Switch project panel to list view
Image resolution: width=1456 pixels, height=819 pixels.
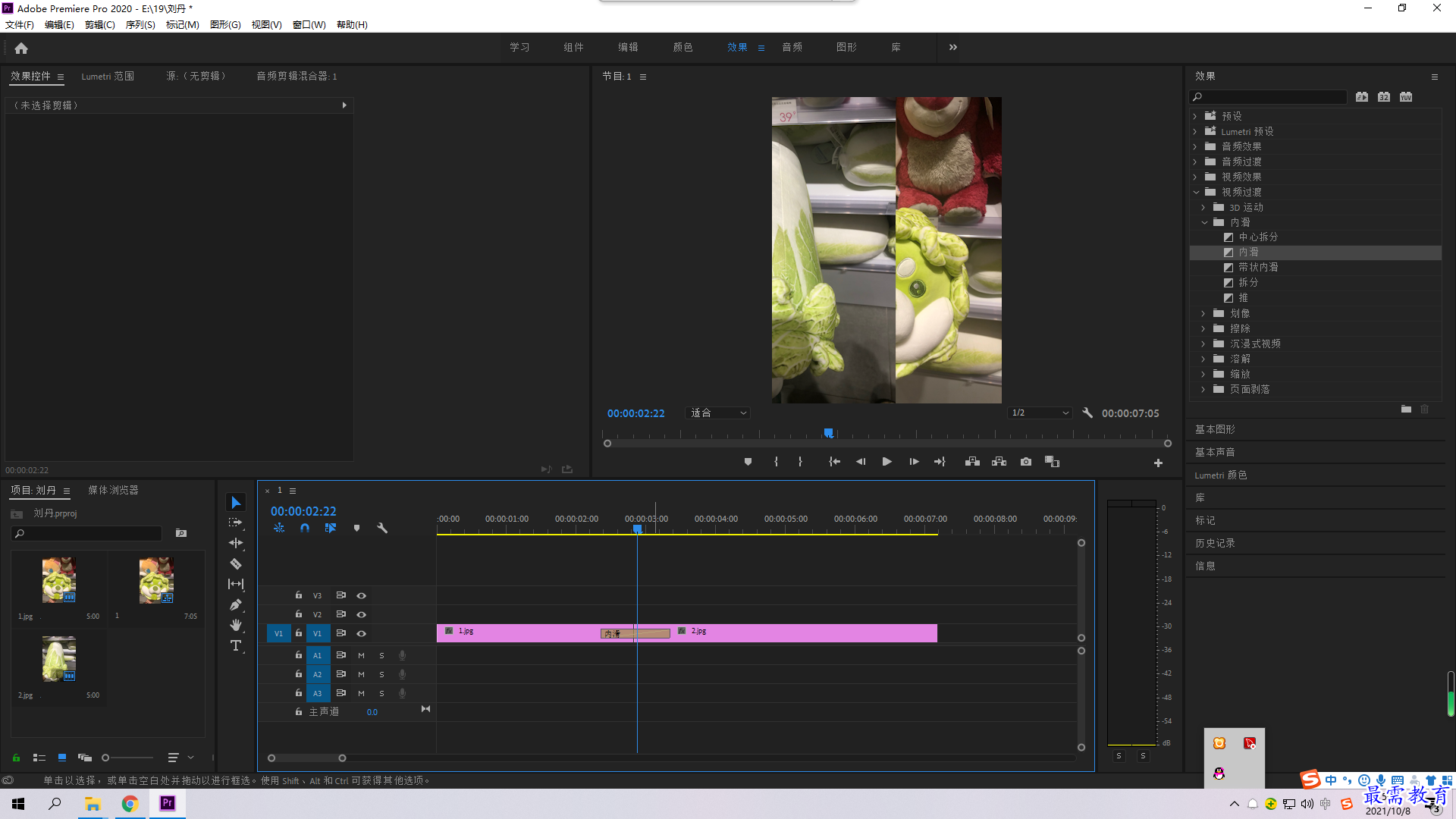tap(39, 758)
